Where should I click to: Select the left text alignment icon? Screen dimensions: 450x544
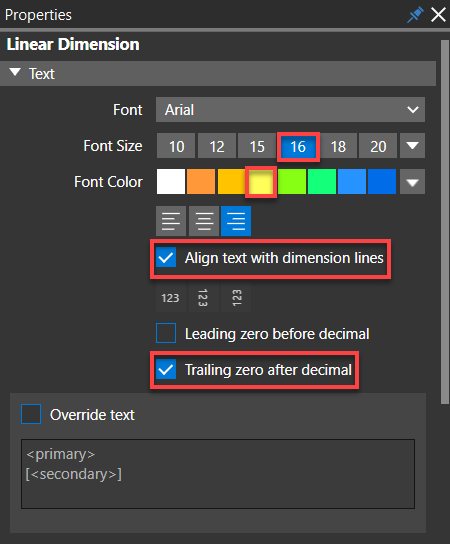[171, 221]
